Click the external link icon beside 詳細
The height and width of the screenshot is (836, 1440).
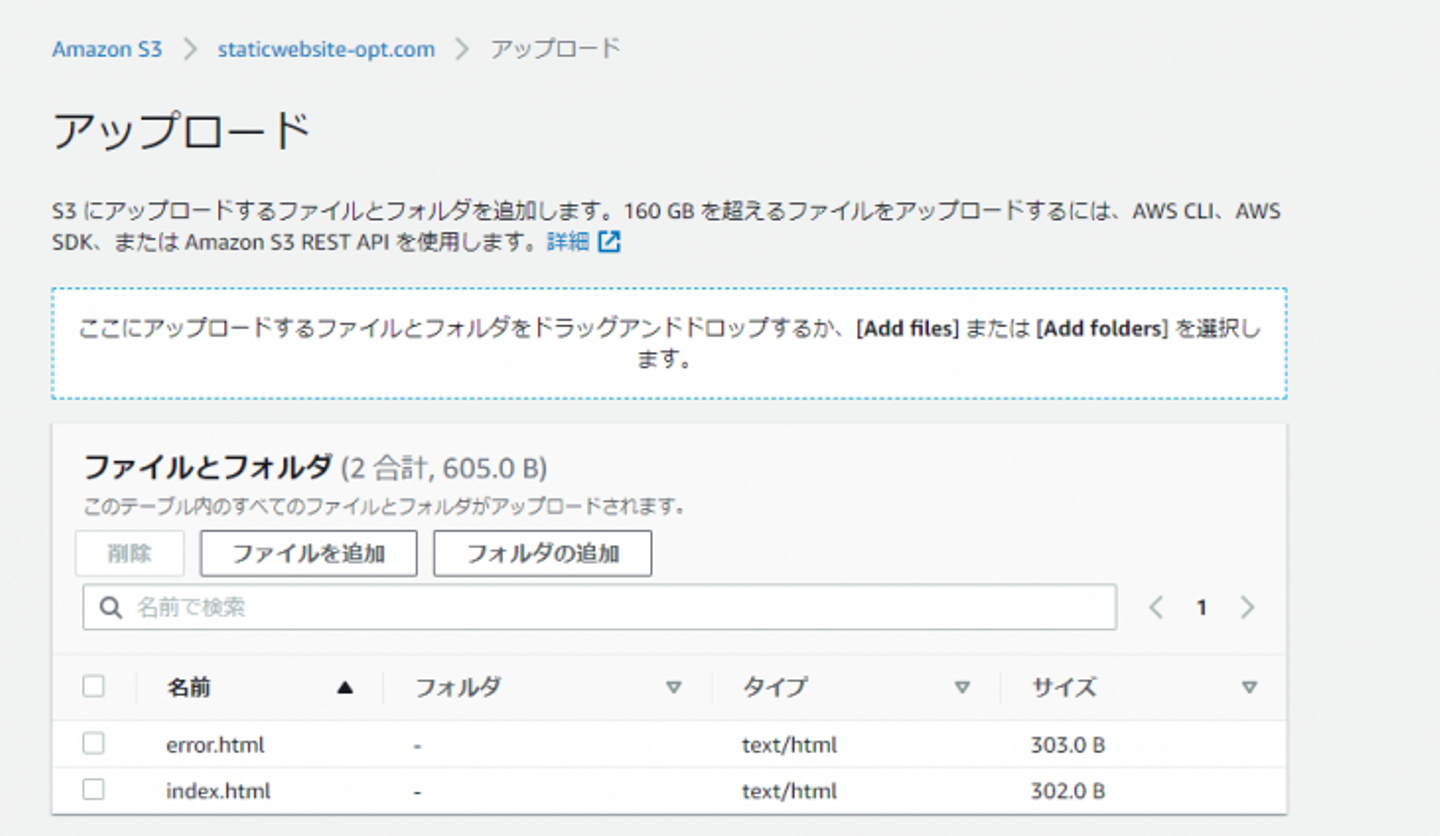point(610,242)
